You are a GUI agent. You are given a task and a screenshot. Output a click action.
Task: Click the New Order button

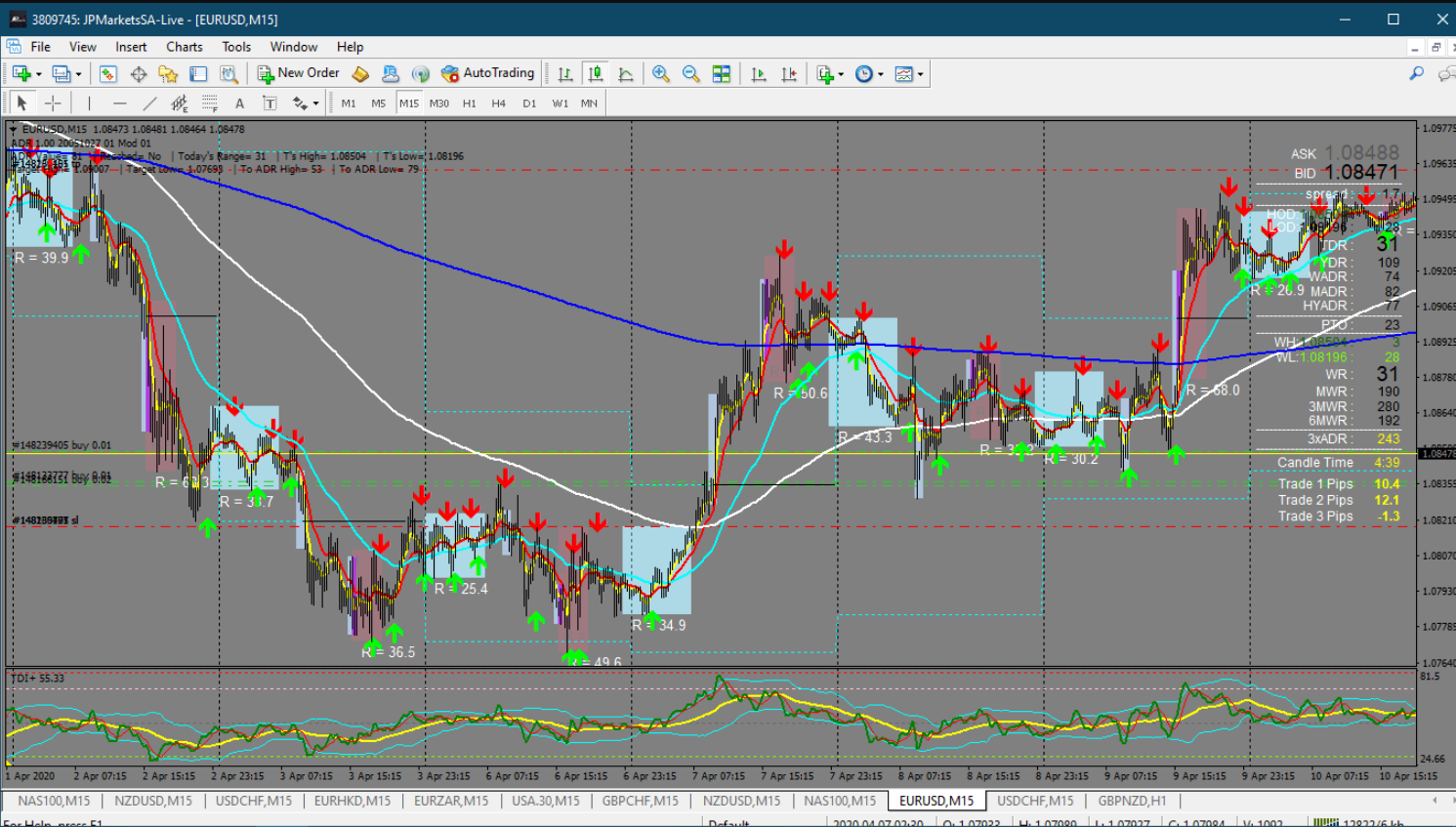[299, 73]
